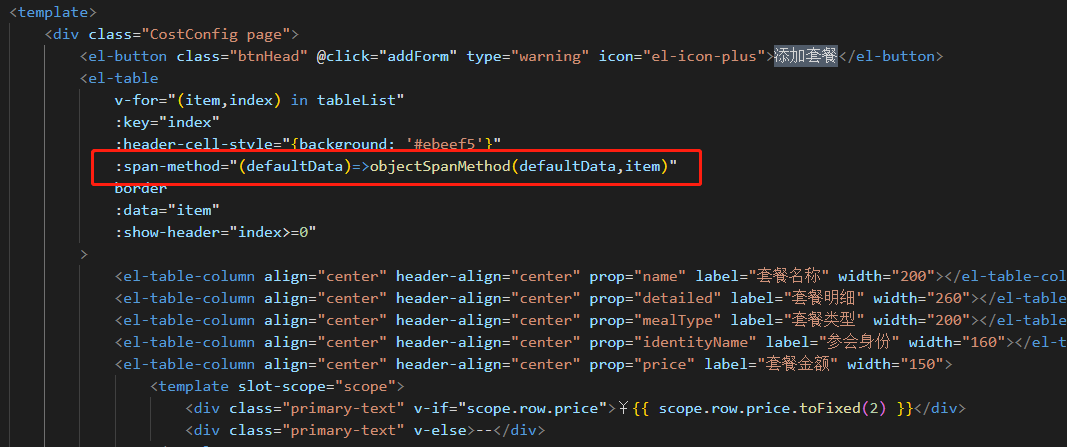Click prop="name" in the first table column
Image resolution: width=1067 pixels, height=447 pixels.
click(x=638, y=276)
